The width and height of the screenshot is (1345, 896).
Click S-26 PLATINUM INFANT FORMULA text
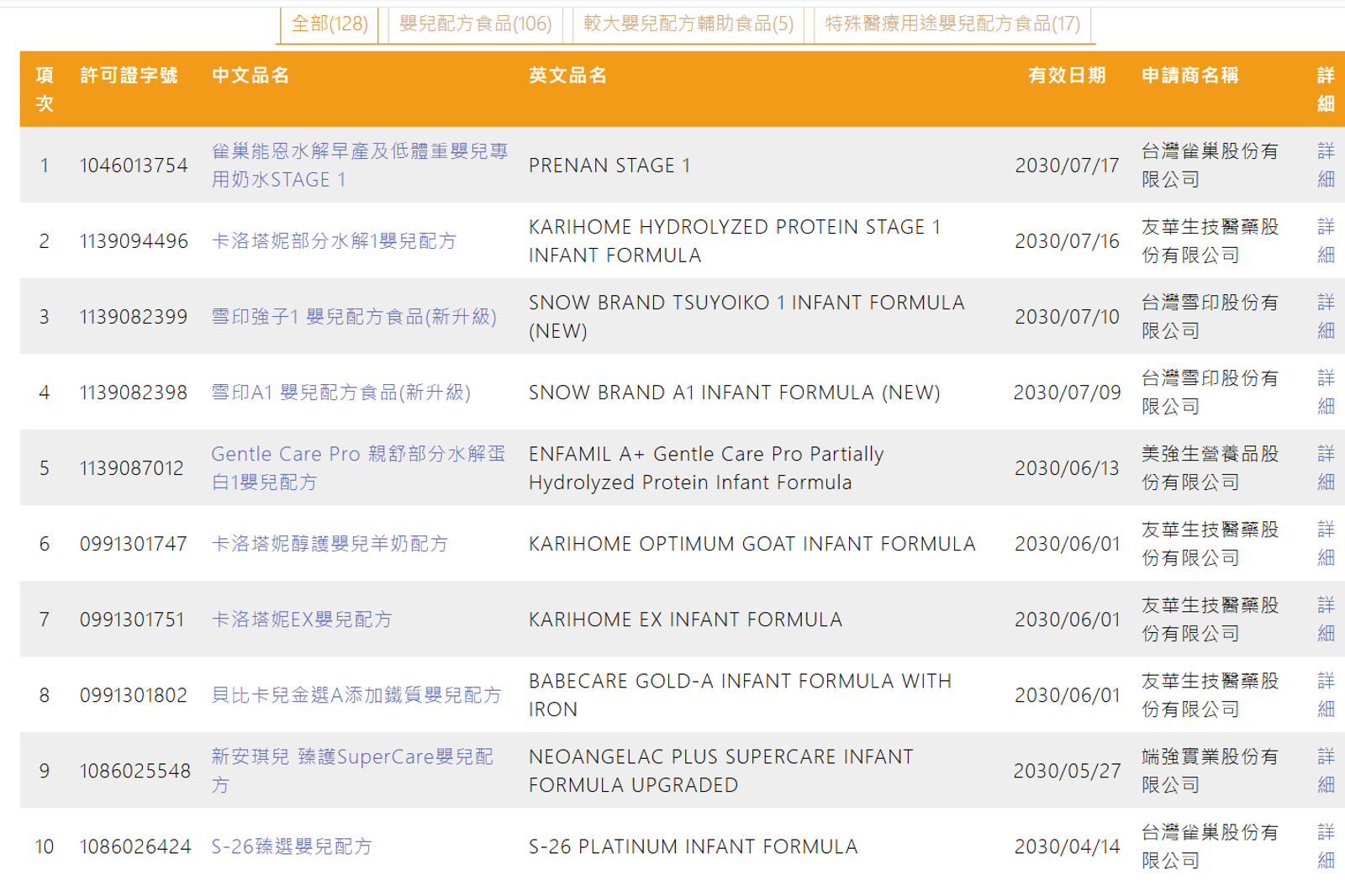click(x=694, y=846)
